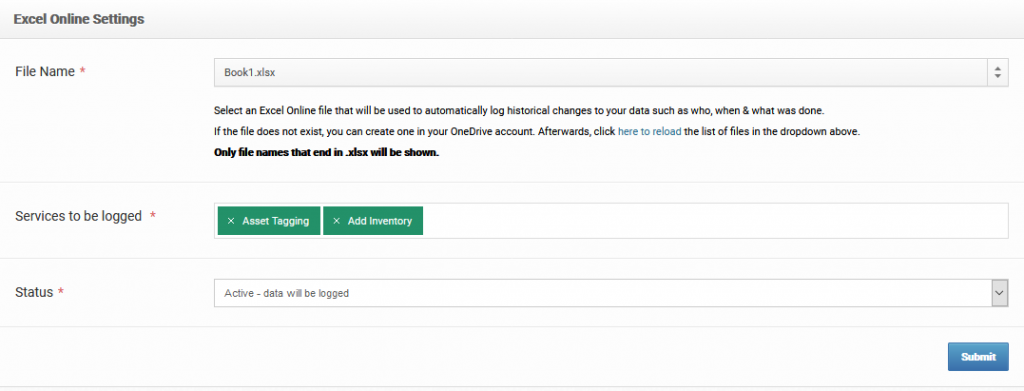Remove the Add Inventory tag with its x icon

click(x=336, y=221)
